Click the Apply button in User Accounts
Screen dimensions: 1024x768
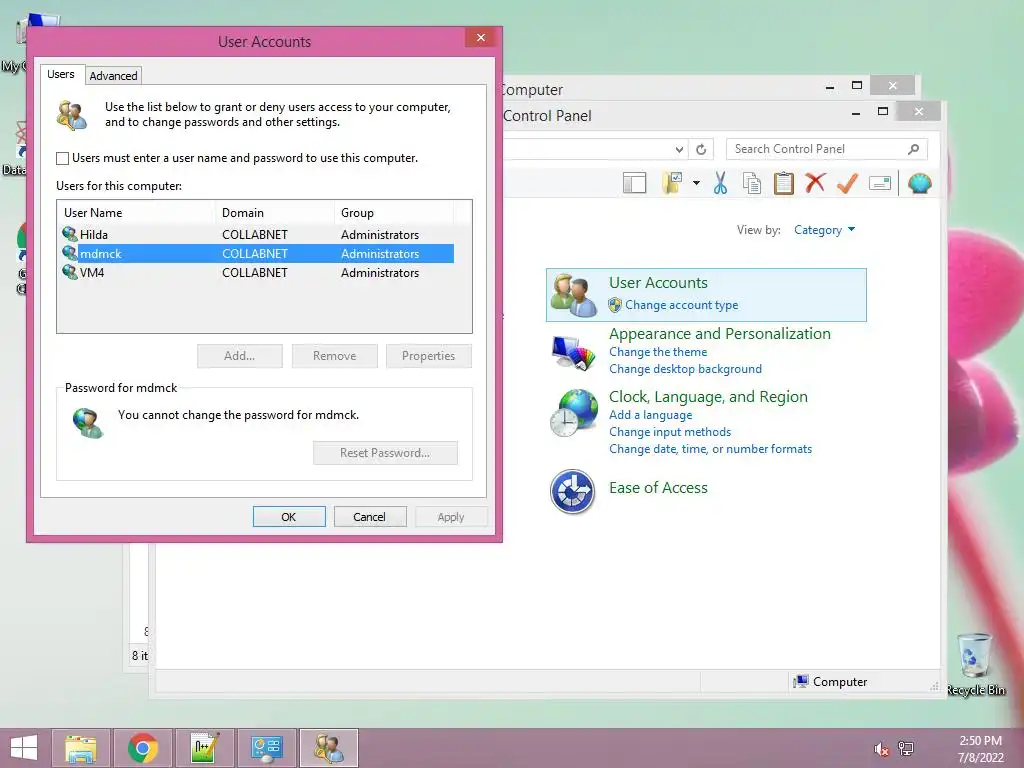(x=451, y=517)
